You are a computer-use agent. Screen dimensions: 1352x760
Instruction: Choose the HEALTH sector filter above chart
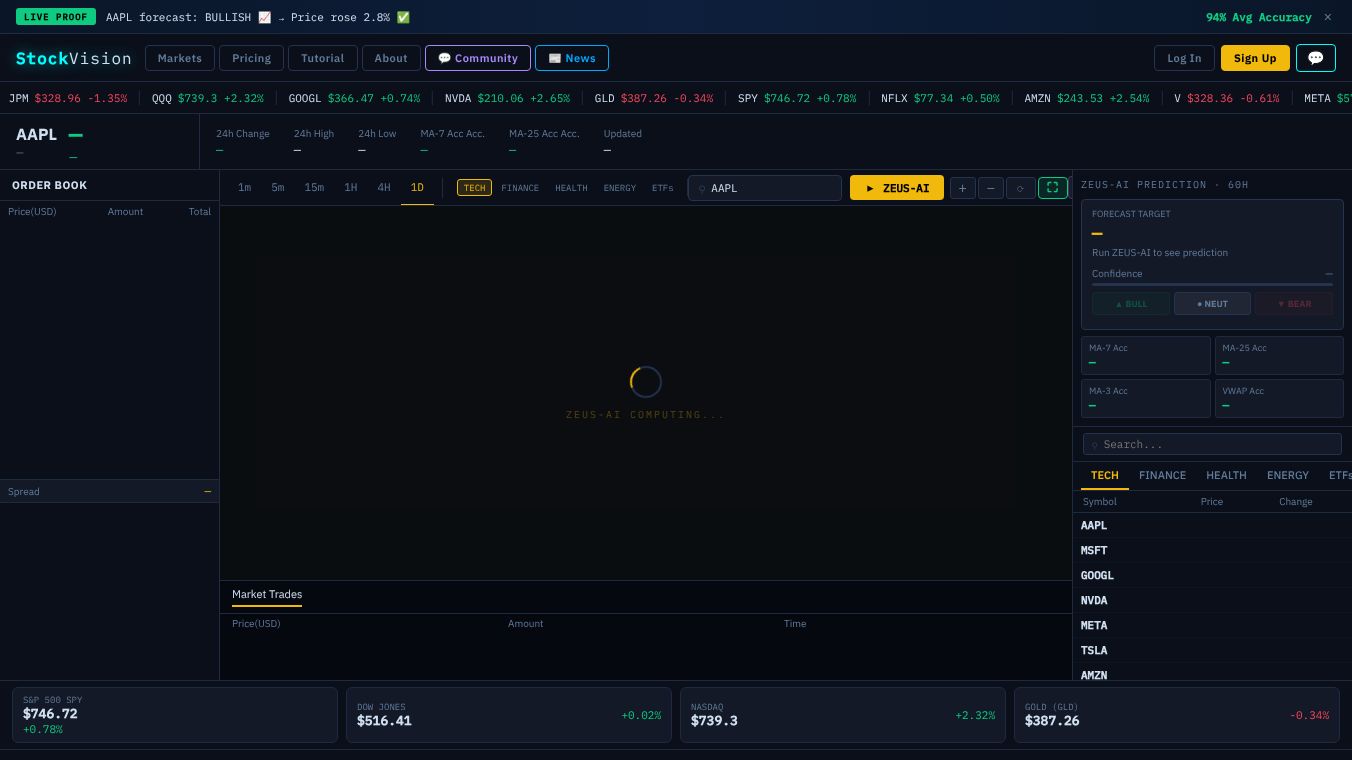point(571,188)
